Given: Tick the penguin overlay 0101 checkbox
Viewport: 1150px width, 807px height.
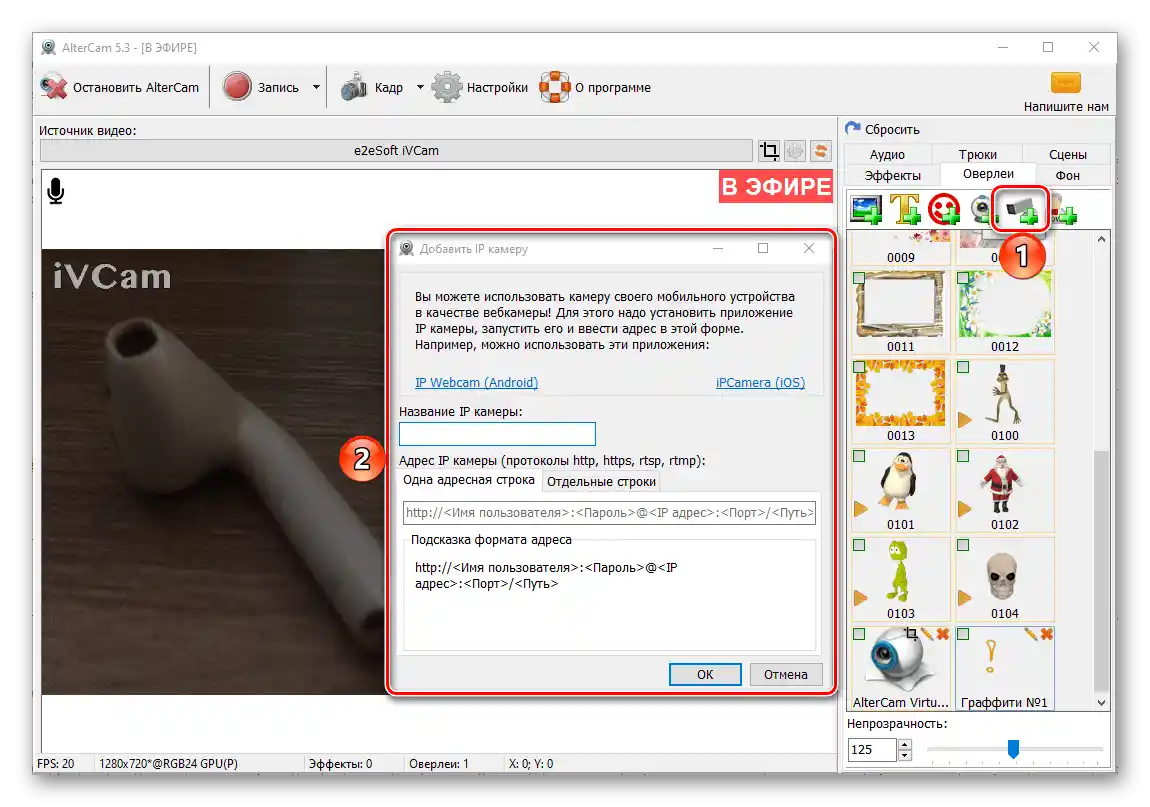Looking at the screenshot, I should pyautogui.click(x=860, y=456).
